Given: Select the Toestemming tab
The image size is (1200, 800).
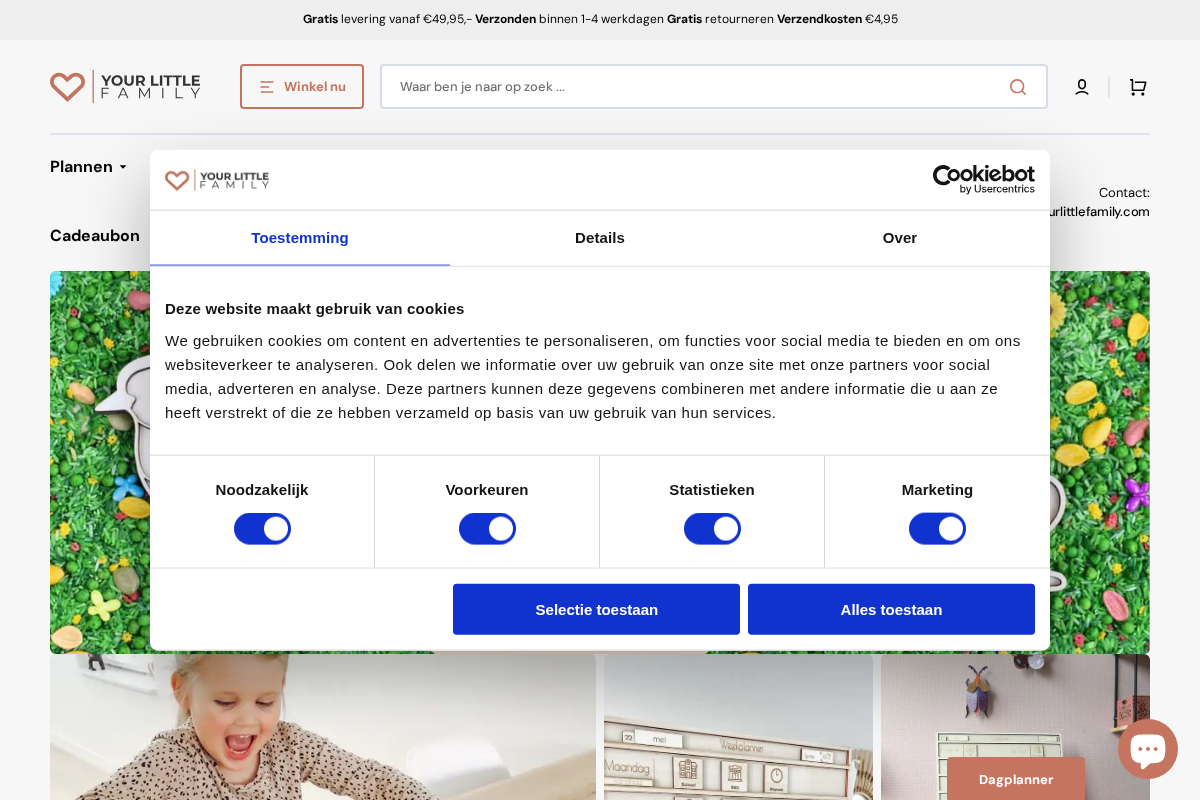Looking at the screenshot, I should (x=300, y=238).
